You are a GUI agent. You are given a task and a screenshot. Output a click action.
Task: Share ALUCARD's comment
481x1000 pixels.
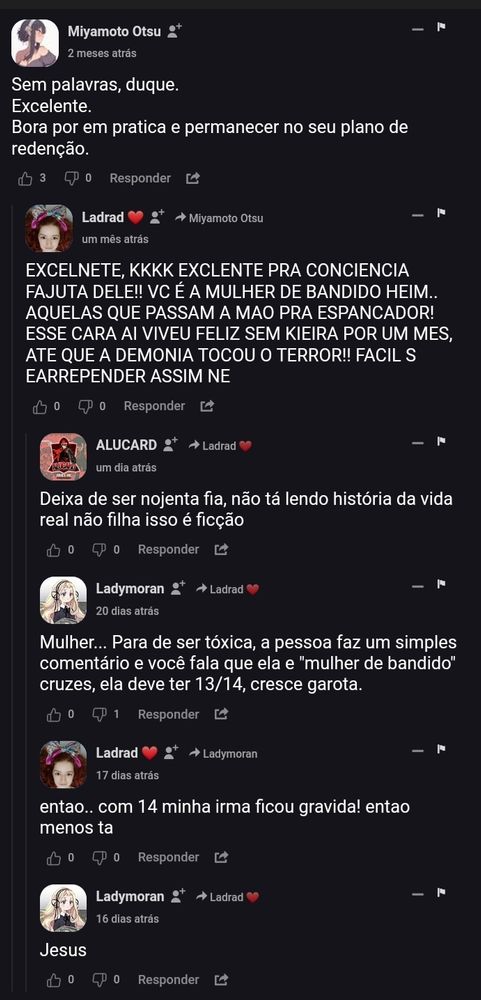click(221, 550)
